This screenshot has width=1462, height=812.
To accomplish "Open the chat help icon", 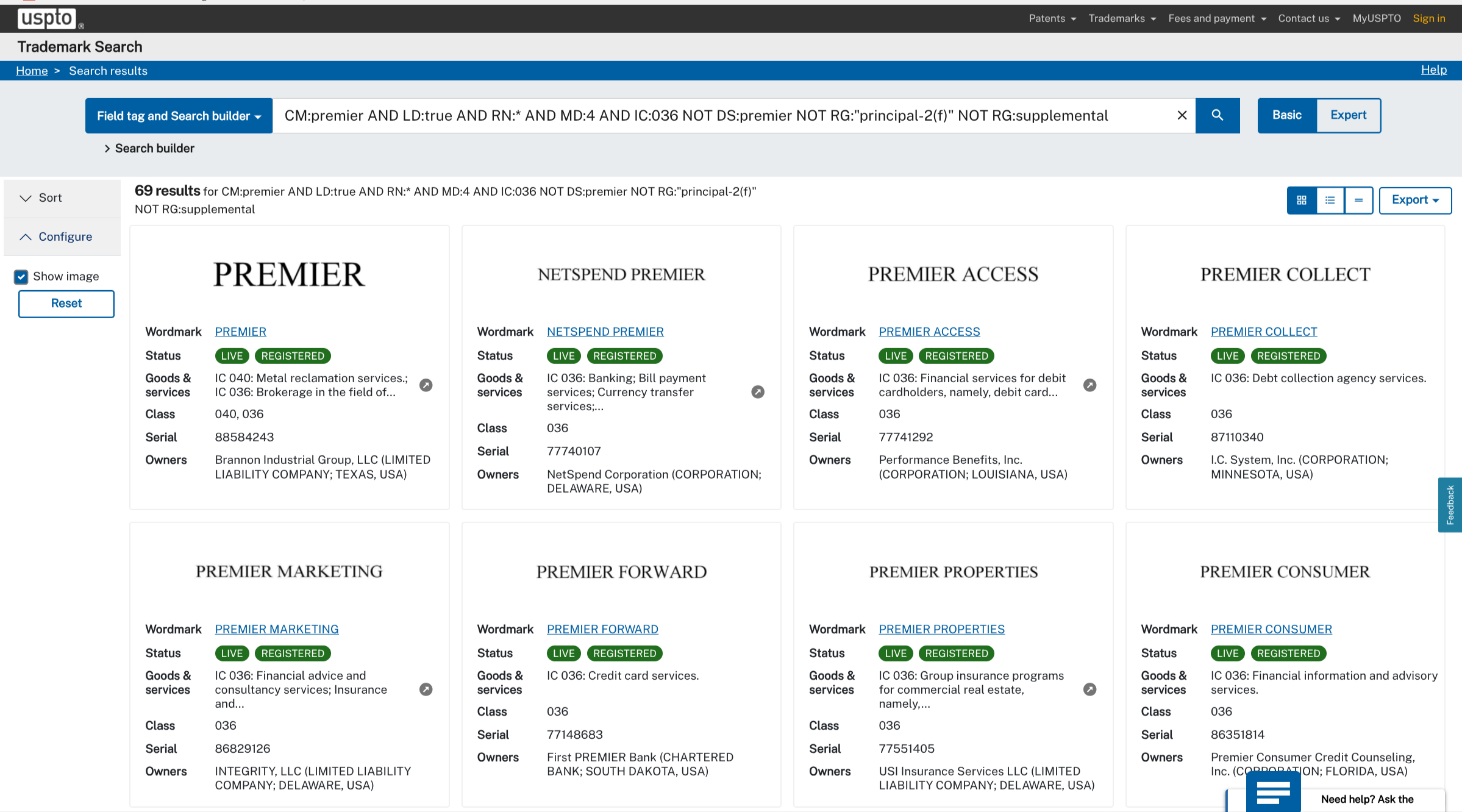I will tap(1273, 794).
